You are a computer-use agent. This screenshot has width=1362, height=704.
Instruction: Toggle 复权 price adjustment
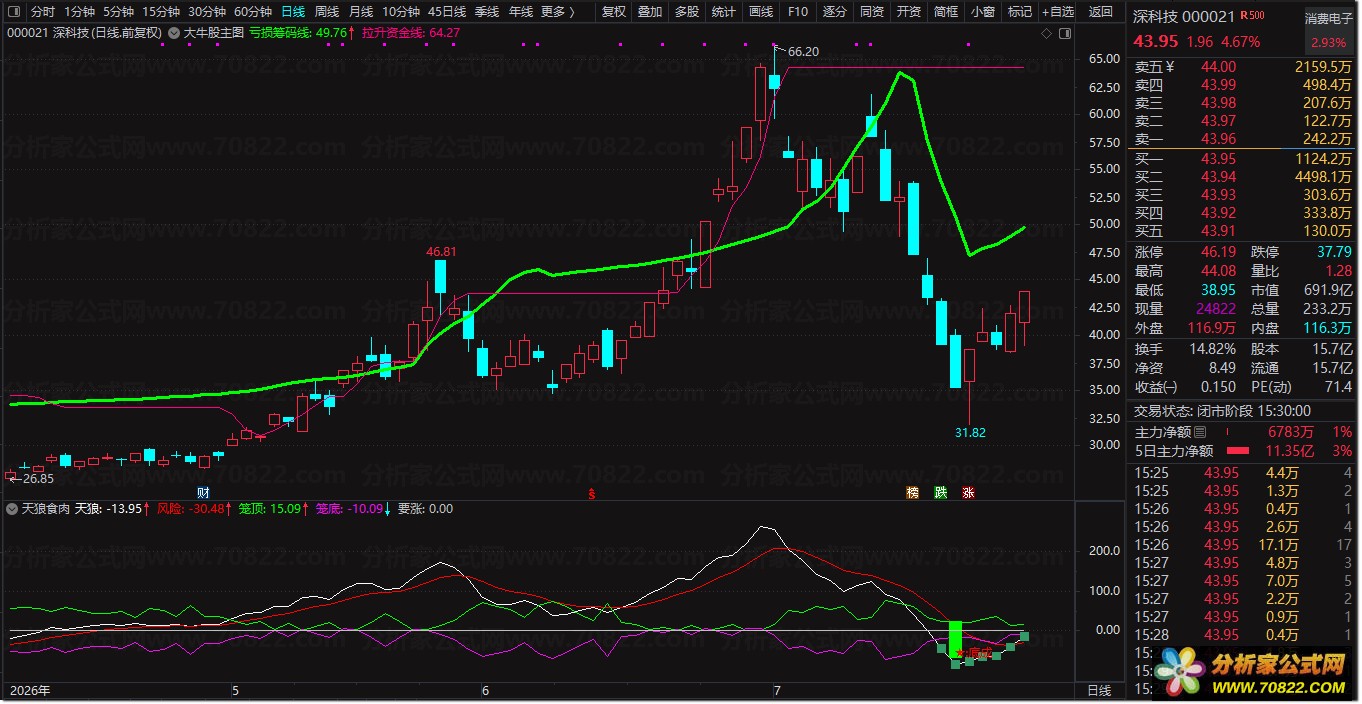[614, 12]
